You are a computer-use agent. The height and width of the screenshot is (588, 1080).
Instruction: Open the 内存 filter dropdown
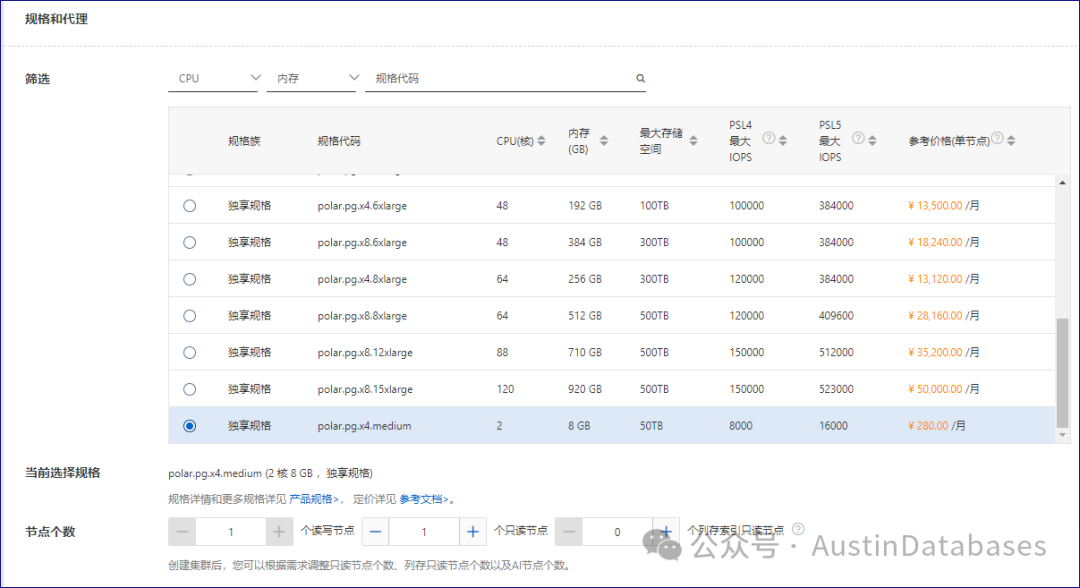[x=313, y=78]
